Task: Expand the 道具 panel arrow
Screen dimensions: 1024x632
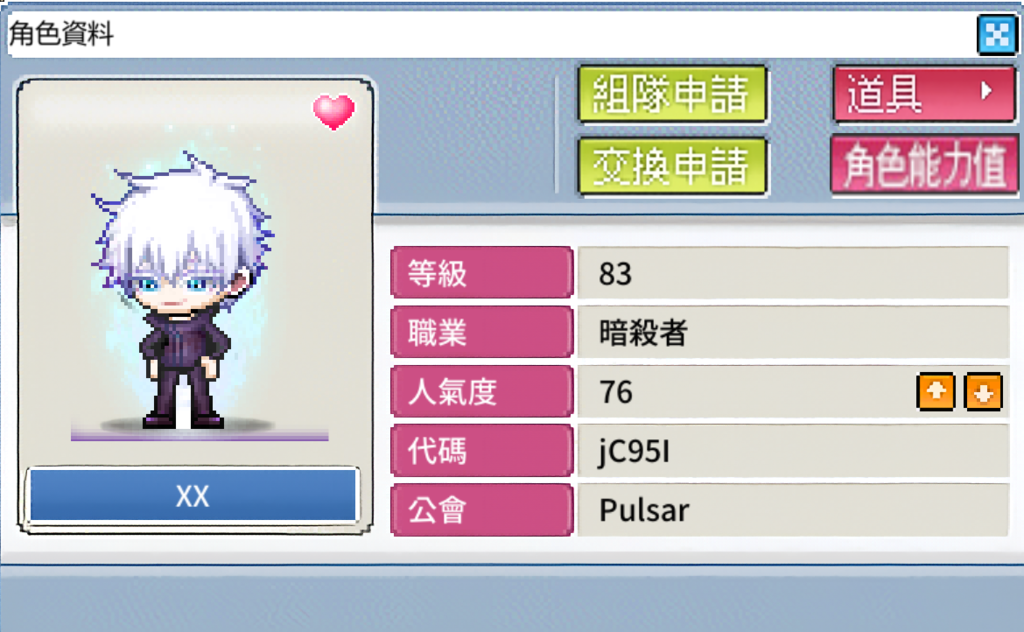Action: [x=986, y=91]
